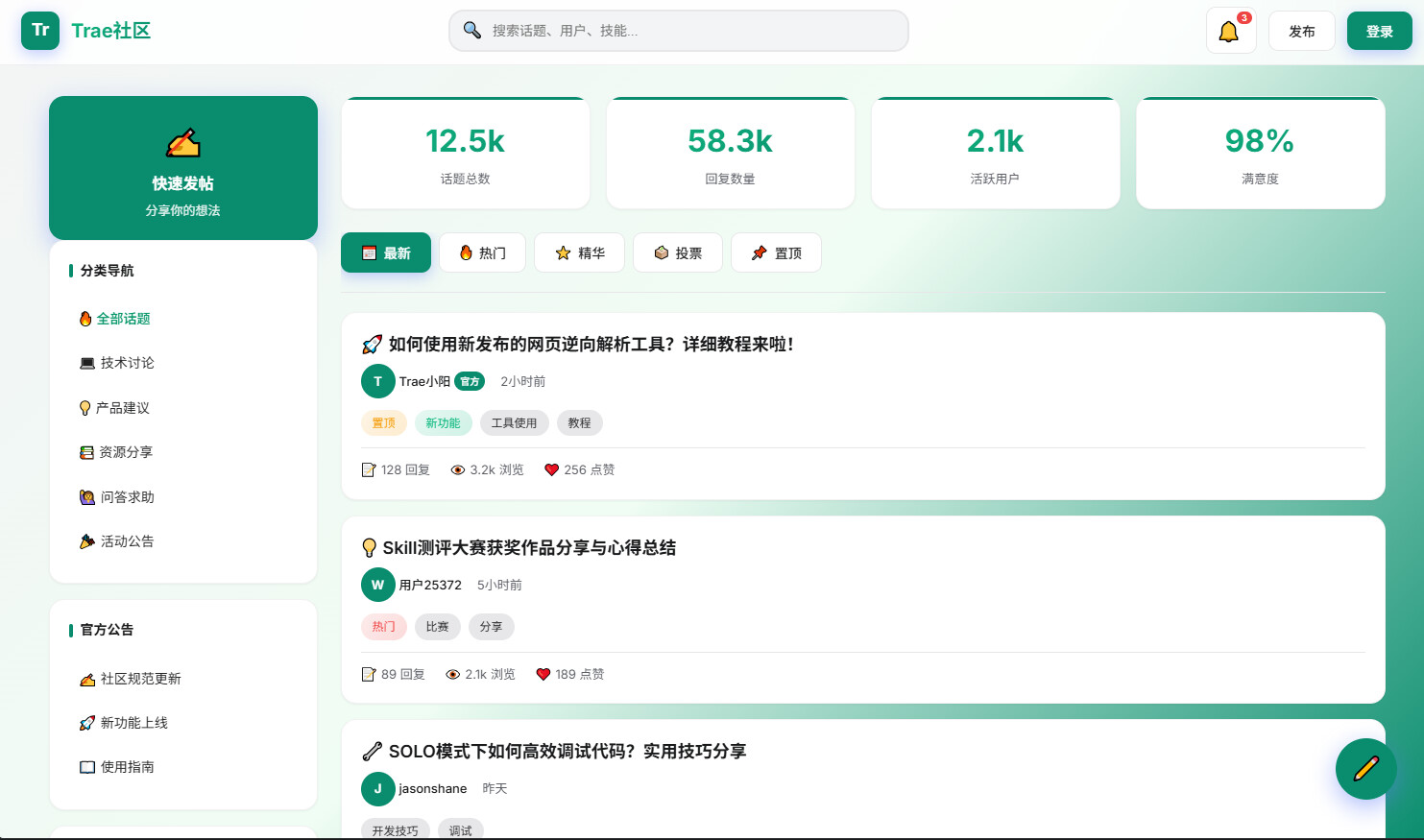Viewport: 1424px width, 840px height.
Task: Click the 新功能 tag on first post
Action: (443, 423)
